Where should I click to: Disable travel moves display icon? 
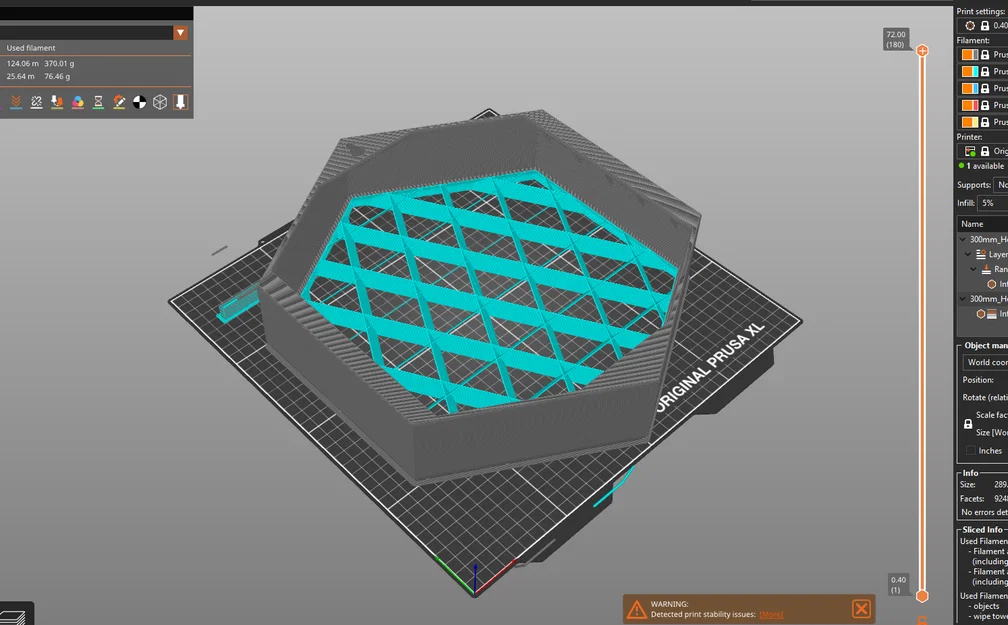(x=179, y=100)
